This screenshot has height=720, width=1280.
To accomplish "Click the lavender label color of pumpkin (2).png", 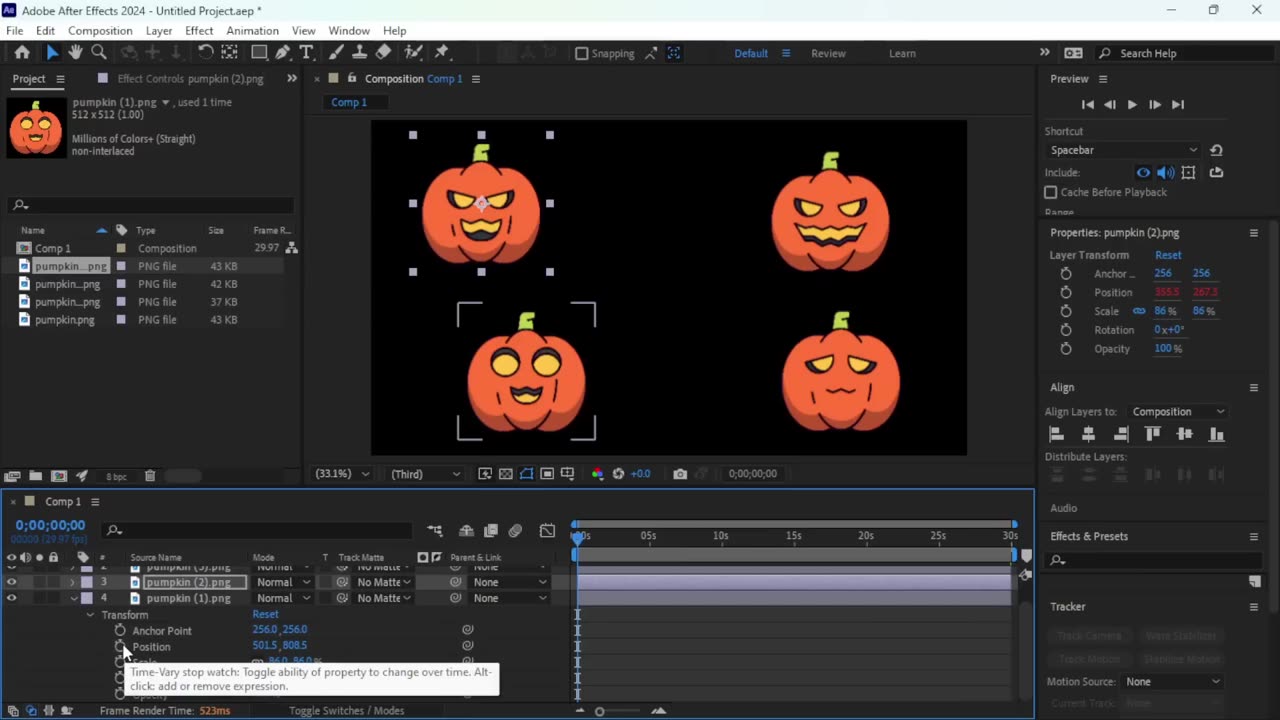I will coord(87,582).
